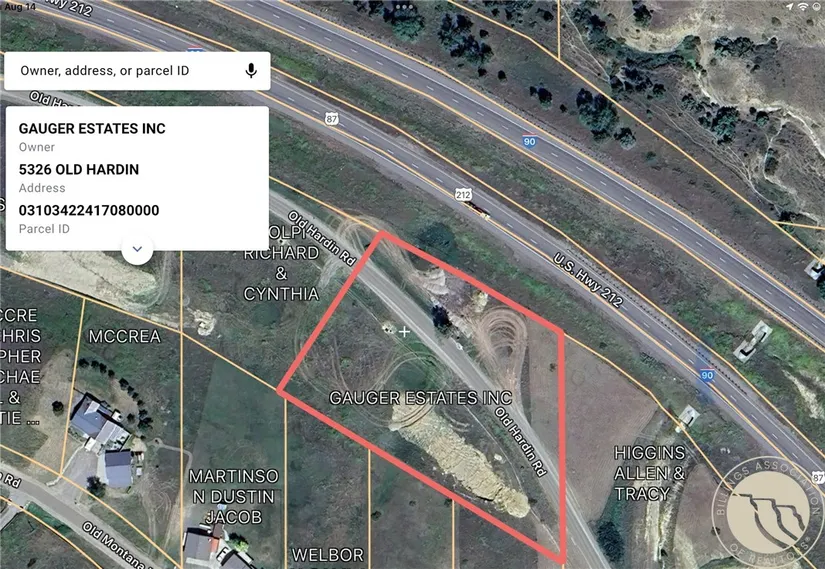
Task: Tap the white crosshair marker in parcel
Action: pyautogui.click(x=404, y=332)
